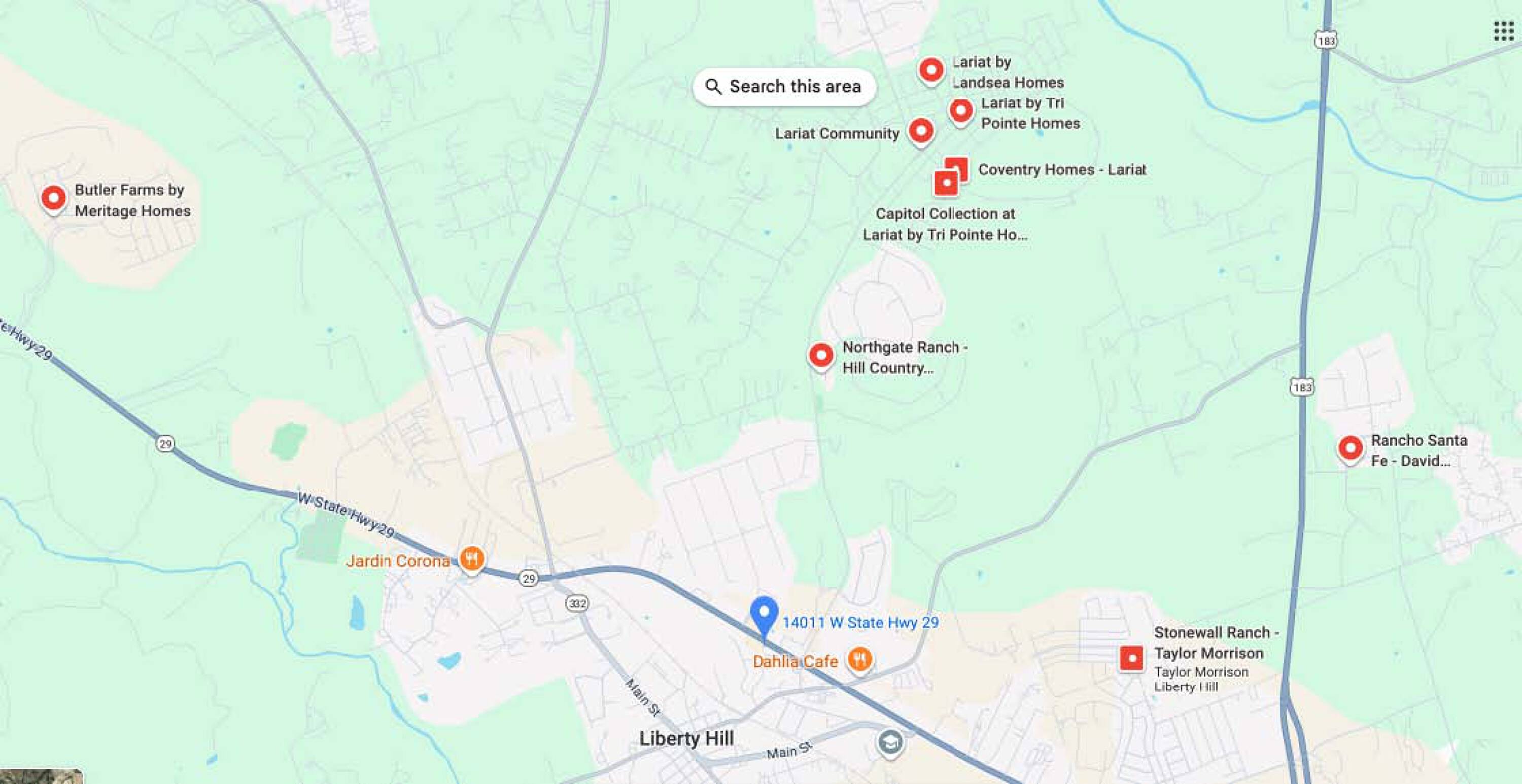Open the Northgate Ranch - Hill Country pin
The width and height of the screenshot is (1522, 784).
(821, 357)
